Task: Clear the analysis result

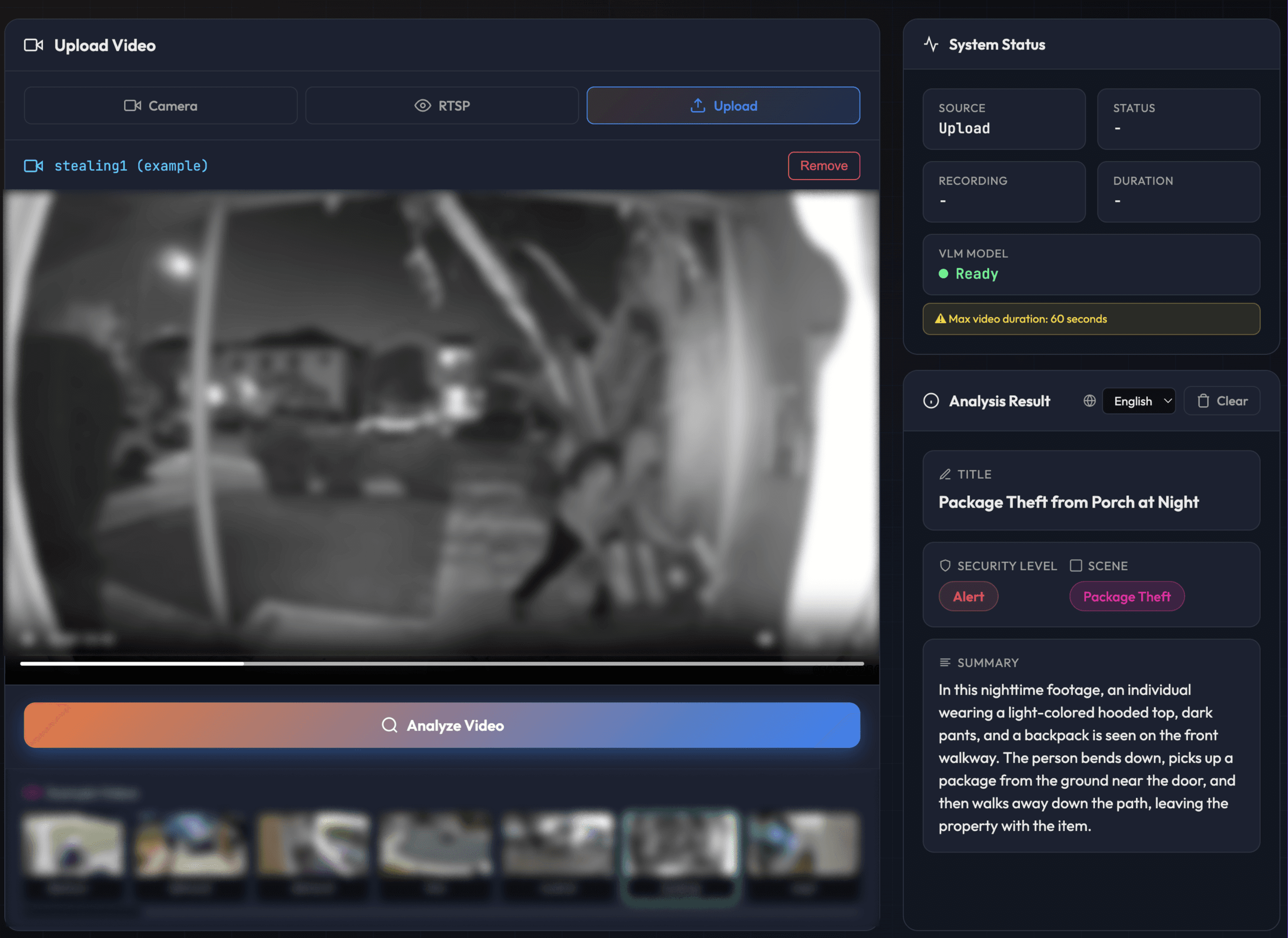Action: tap(1222, 401)
